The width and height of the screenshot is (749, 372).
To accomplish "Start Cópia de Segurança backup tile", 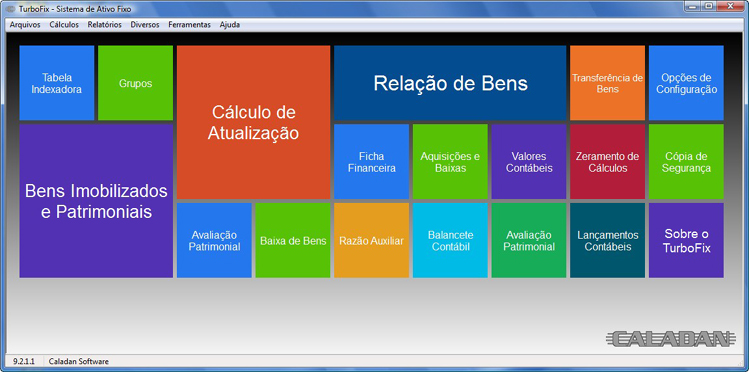I will tap(686, 162).
